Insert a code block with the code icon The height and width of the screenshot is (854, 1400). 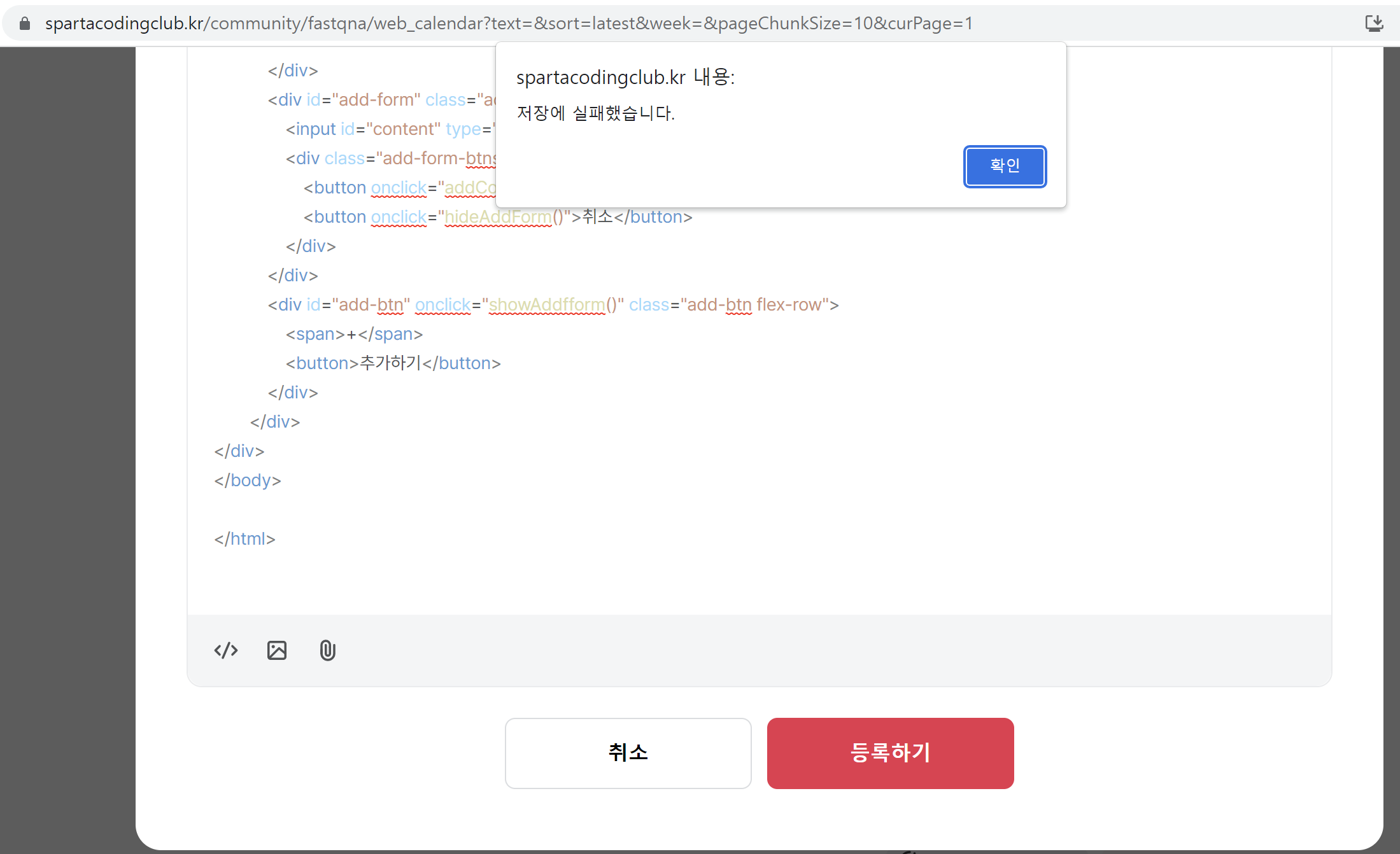[226, 650]
